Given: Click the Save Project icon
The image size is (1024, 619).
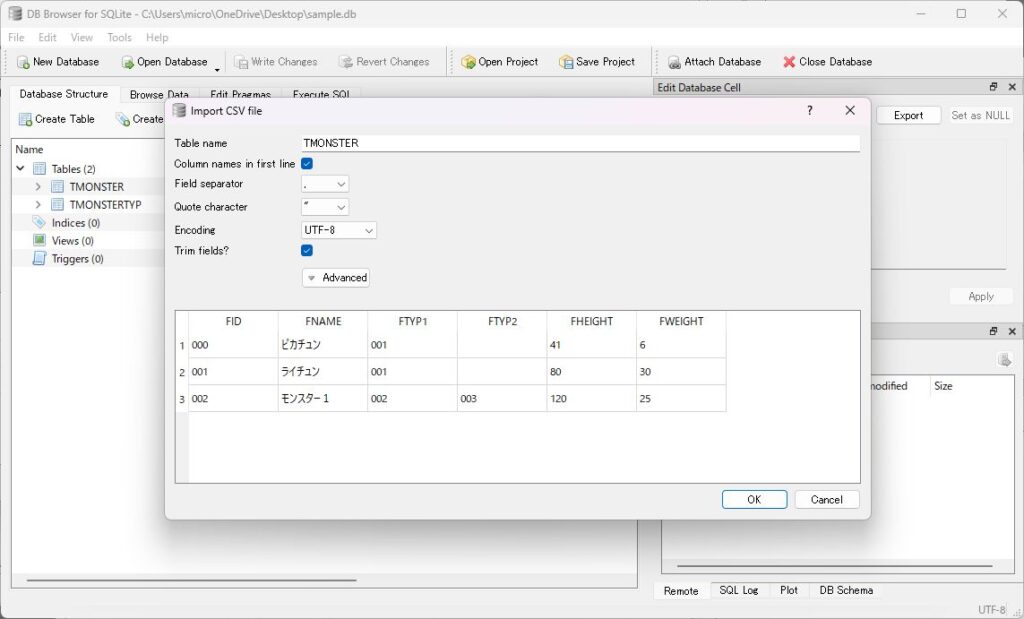Looking at the screenshot, I should [566, 62].
